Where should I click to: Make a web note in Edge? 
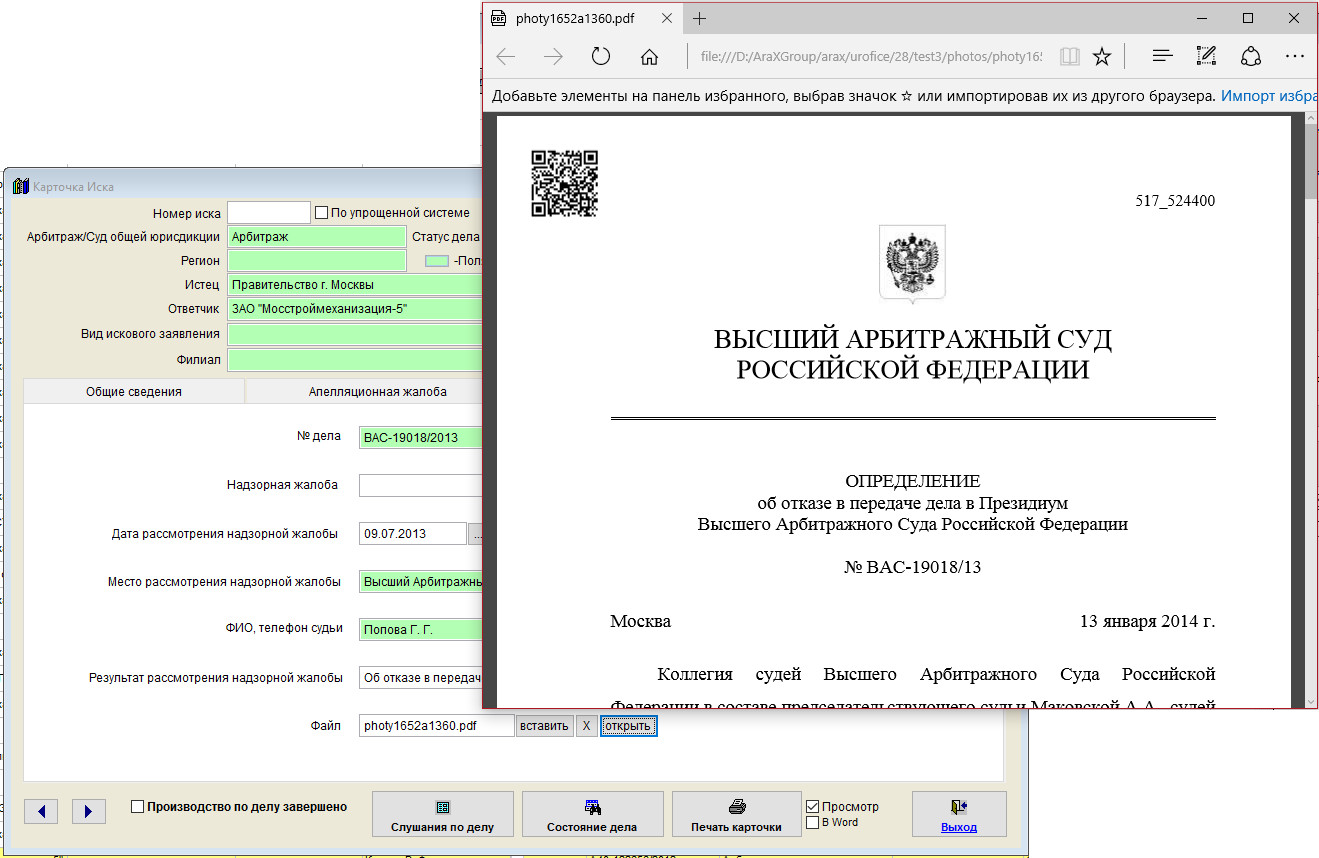tap(1206, 57)
